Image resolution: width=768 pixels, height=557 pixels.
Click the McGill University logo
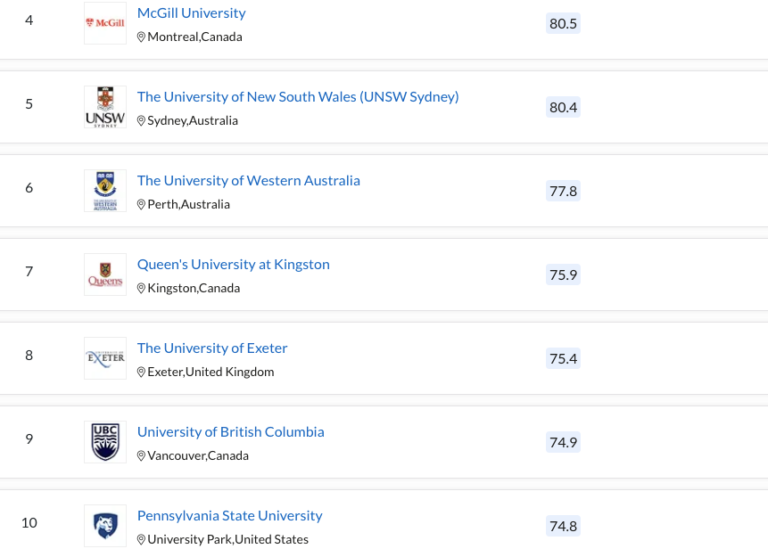[x=105, y=23]
